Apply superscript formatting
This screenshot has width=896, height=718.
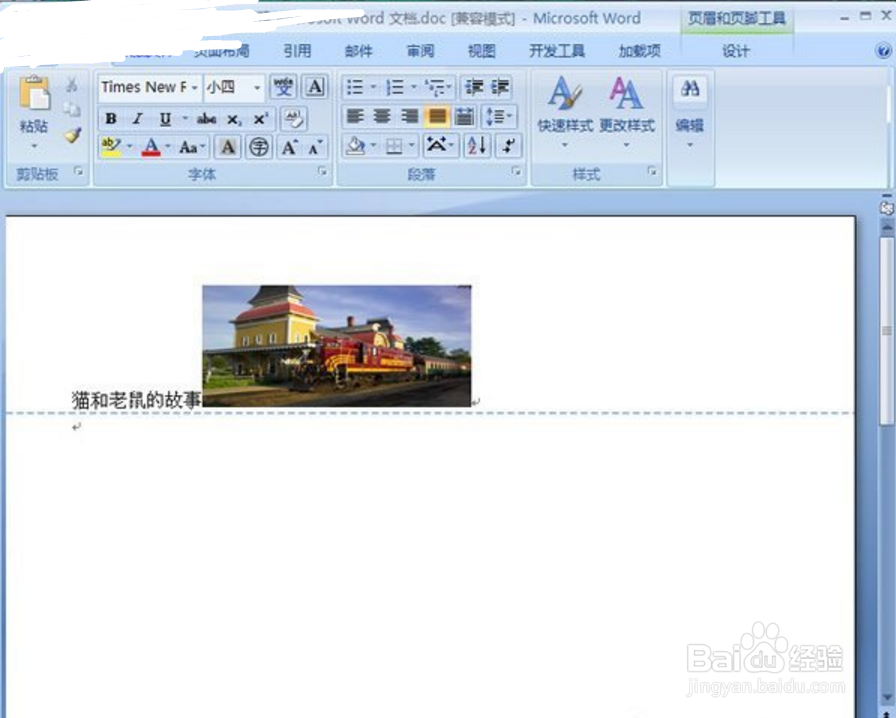pyautogui.click(x=261, y=119)
